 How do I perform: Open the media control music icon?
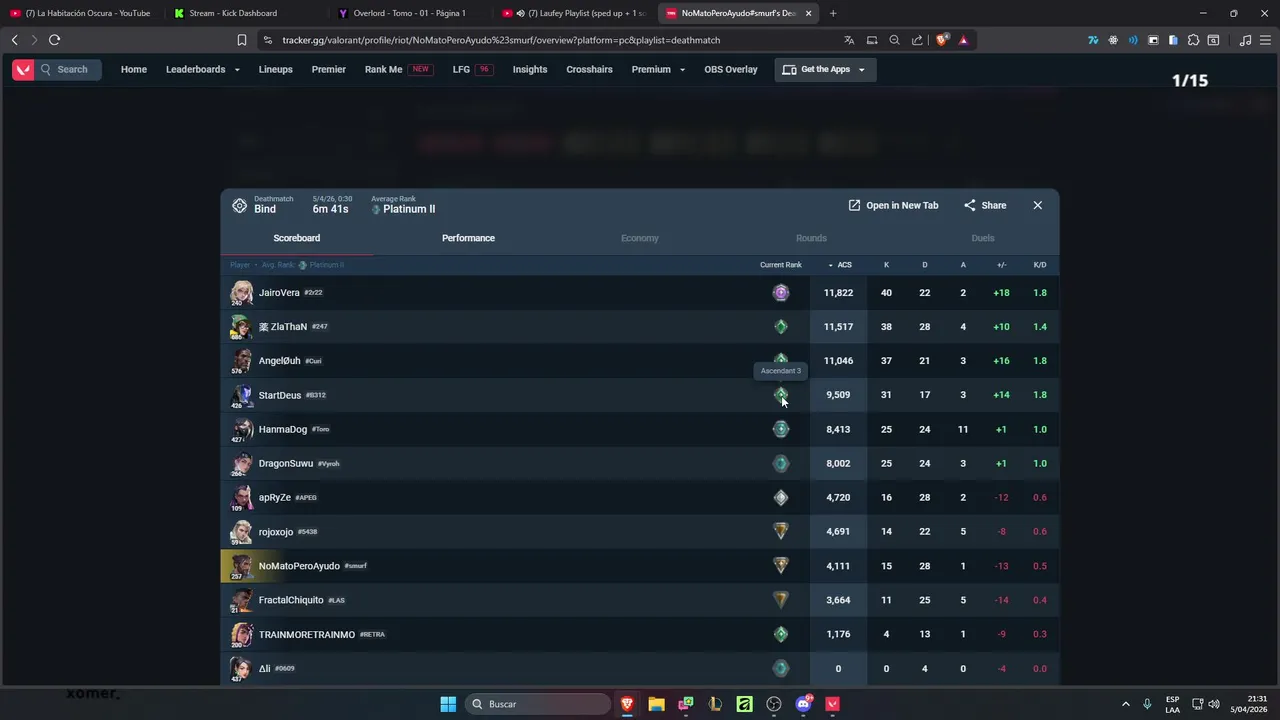coord(1245,40)
